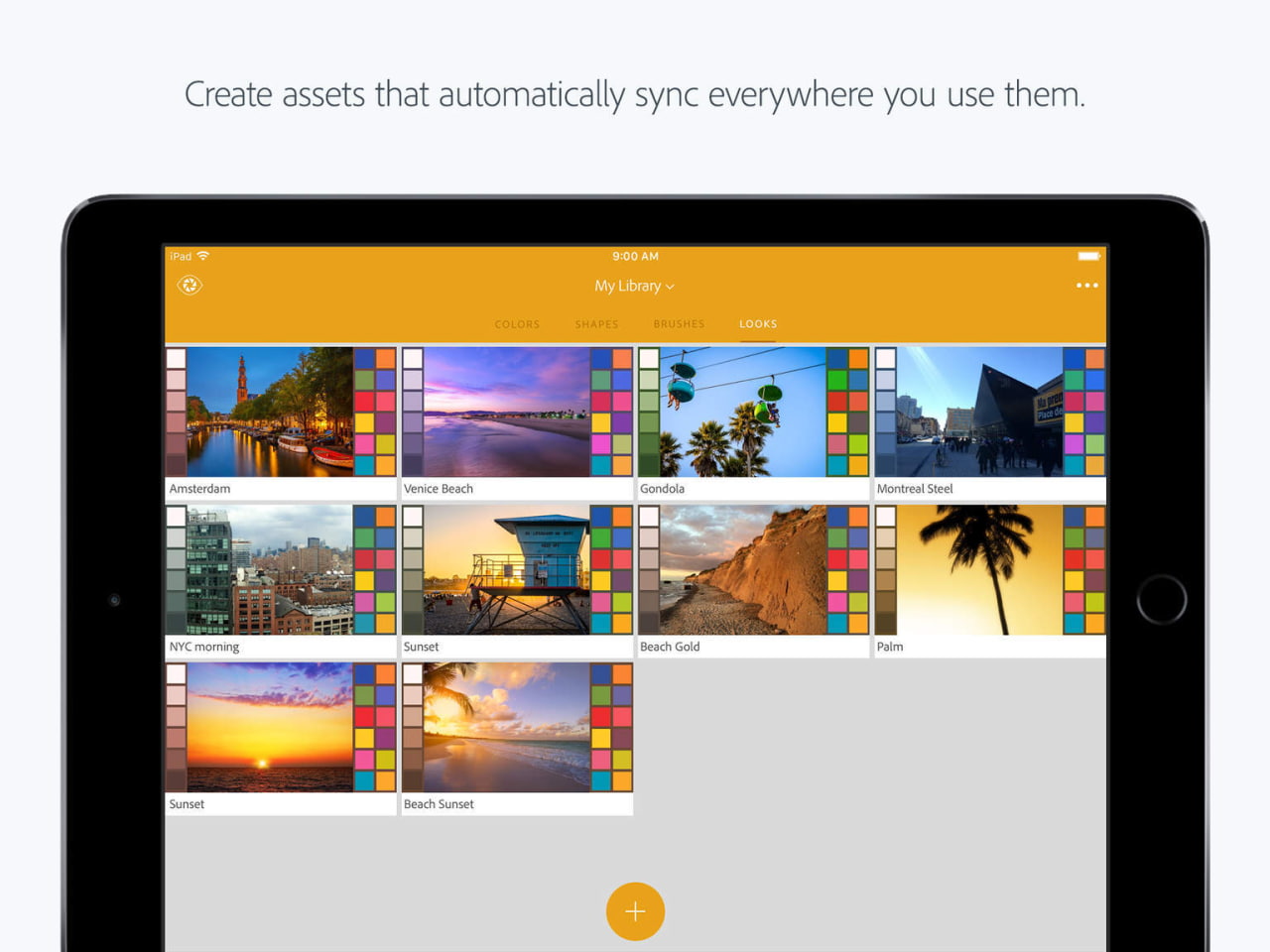Expand the My Library dropdown
The width and height of the screenshot is (1270, 952).
click(635, 286)
